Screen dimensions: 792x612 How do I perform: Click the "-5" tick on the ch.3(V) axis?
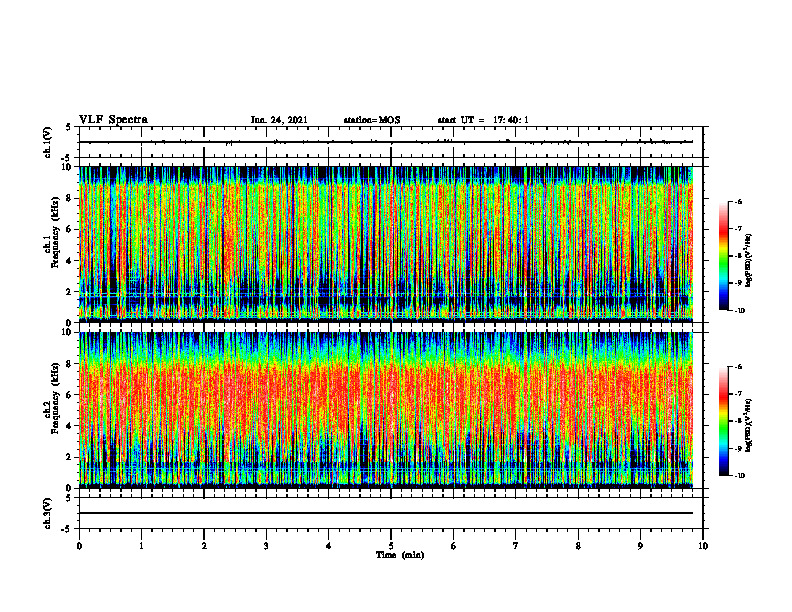point(66,529)
